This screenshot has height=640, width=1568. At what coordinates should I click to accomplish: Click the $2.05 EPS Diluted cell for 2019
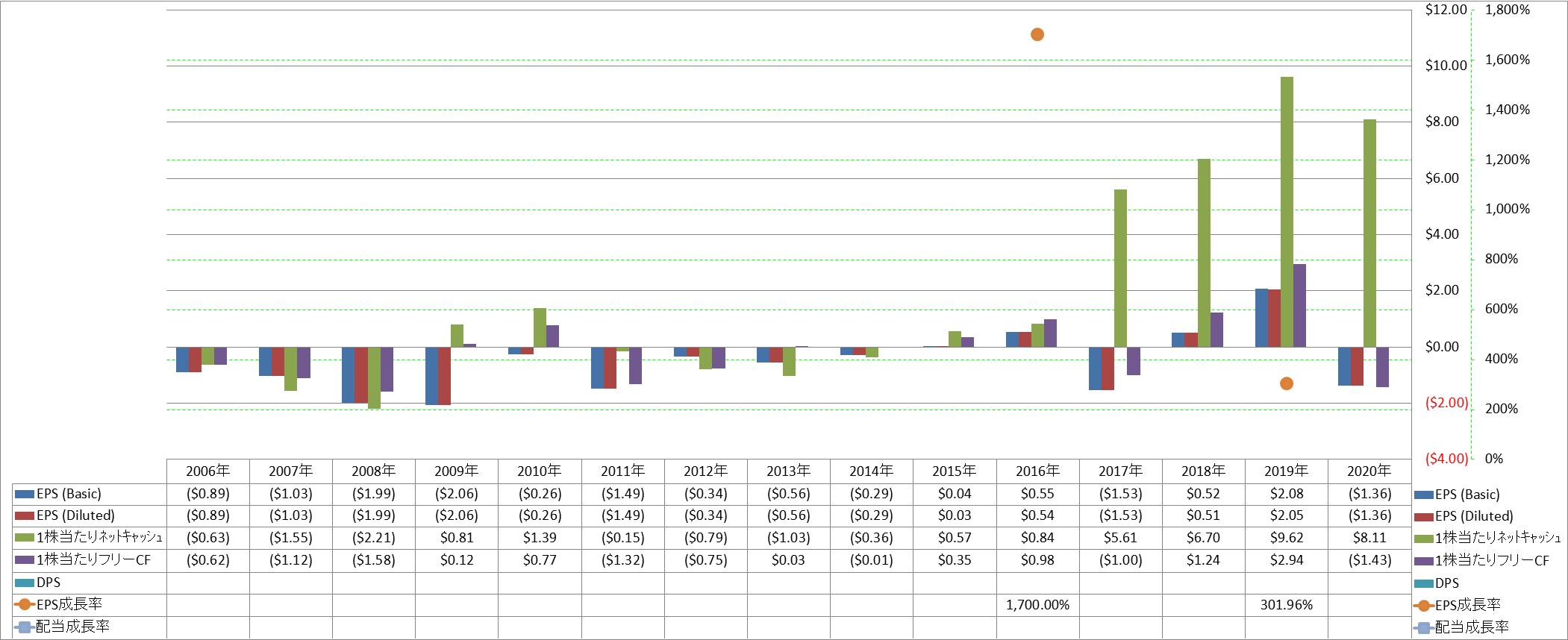tap(1287, 515)
